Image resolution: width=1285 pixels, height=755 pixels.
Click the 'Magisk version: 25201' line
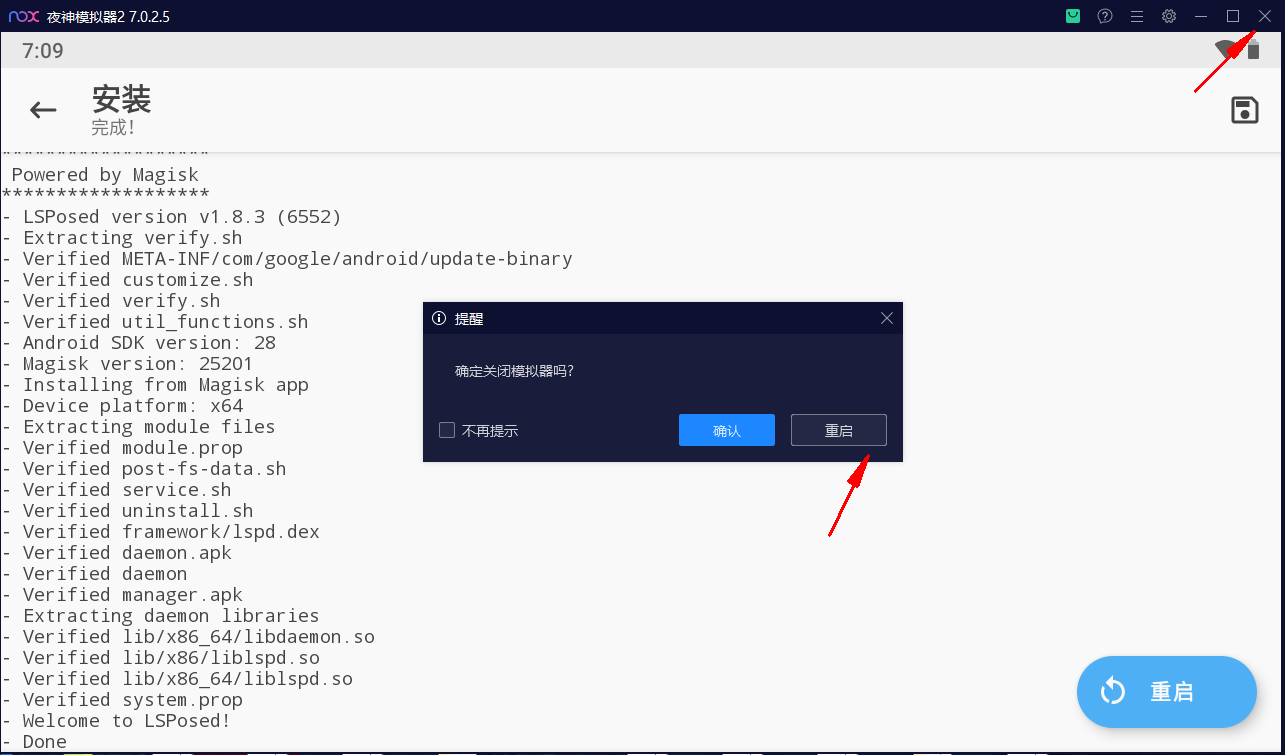128,364
